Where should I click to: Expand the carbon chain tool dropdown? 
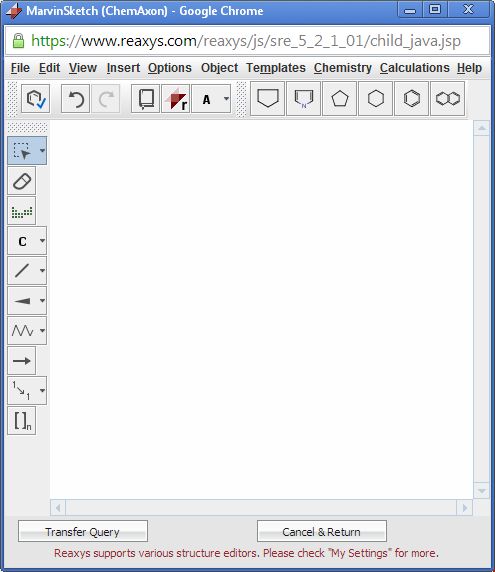[42, 331]
